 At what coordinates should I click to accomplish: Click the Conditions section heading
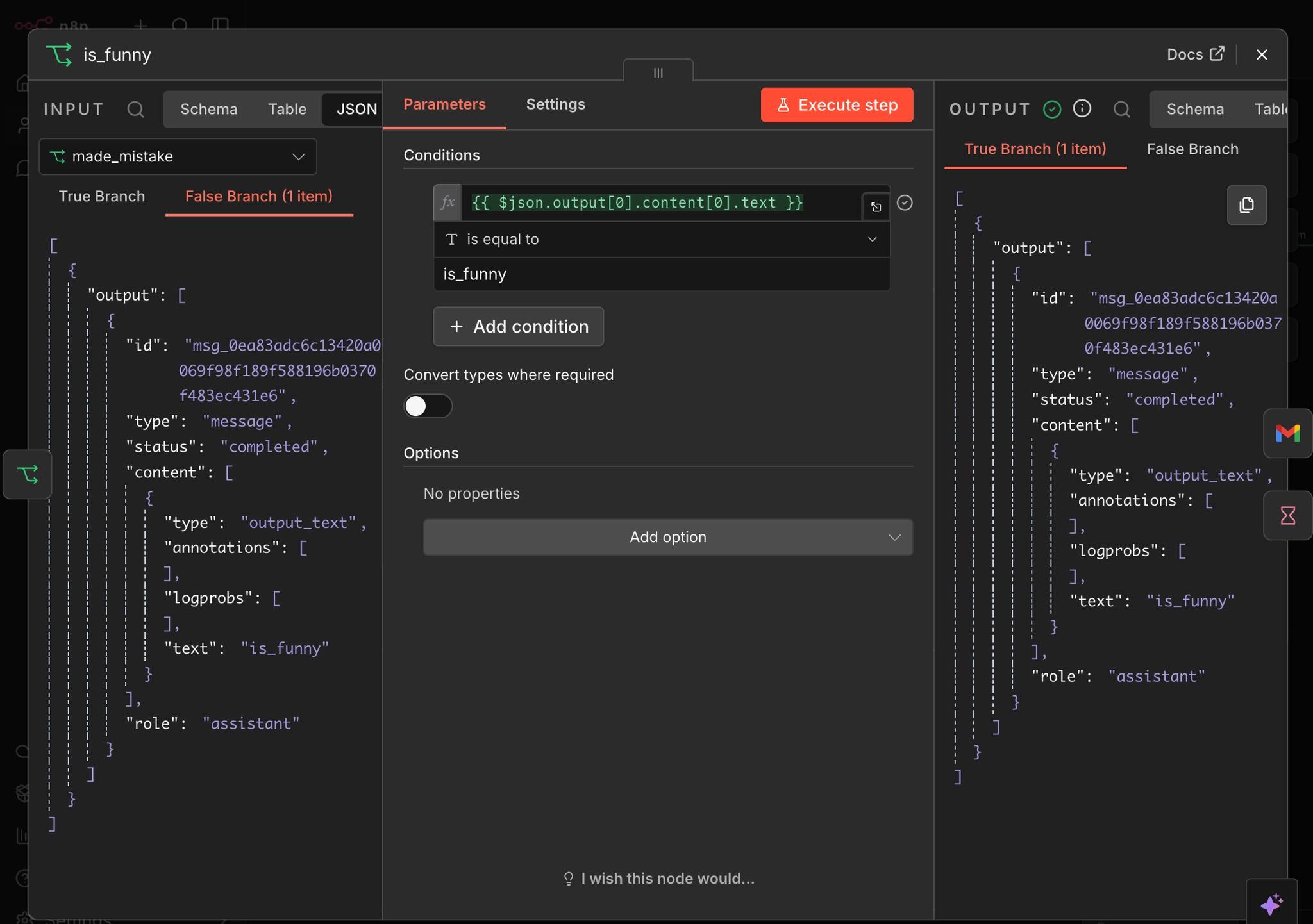(x=442, y=155)
